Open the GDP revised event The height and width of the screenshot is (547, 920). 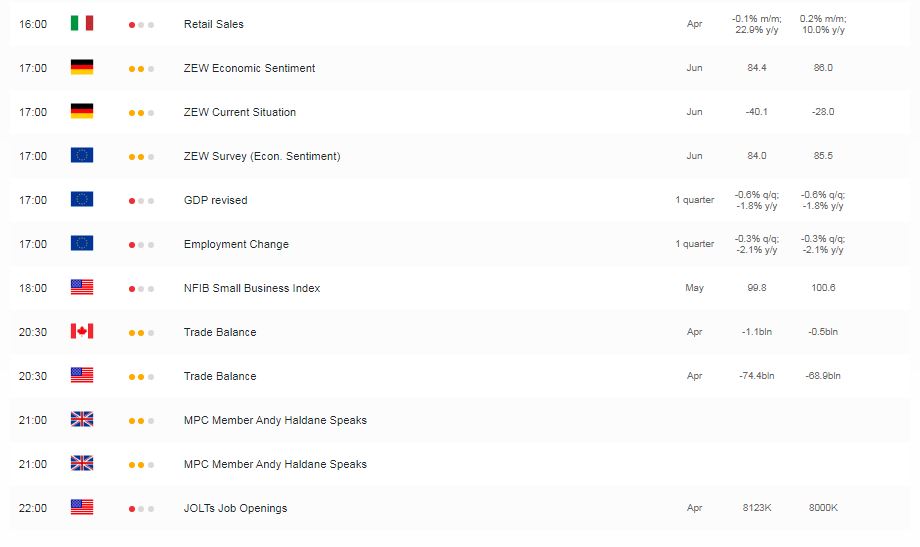[x=215, y=200]
